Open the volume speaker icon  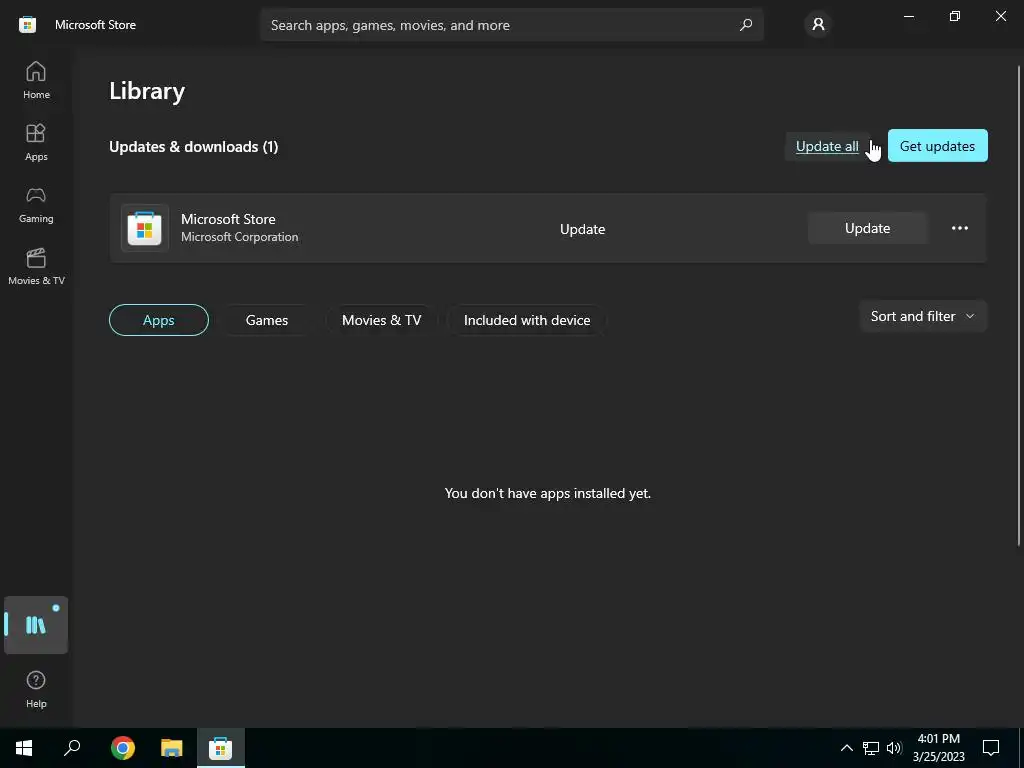pos(894,748)
